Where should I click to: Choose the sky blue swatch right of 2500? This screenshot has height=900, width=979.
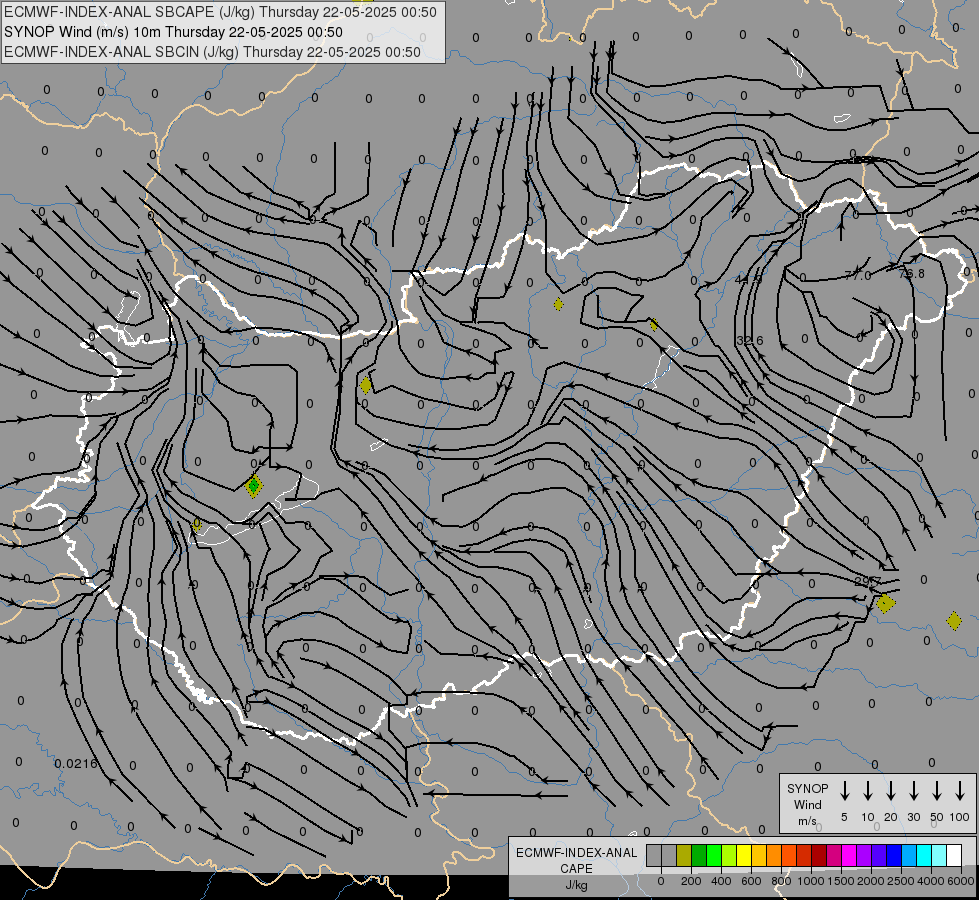tap(910, 856)
